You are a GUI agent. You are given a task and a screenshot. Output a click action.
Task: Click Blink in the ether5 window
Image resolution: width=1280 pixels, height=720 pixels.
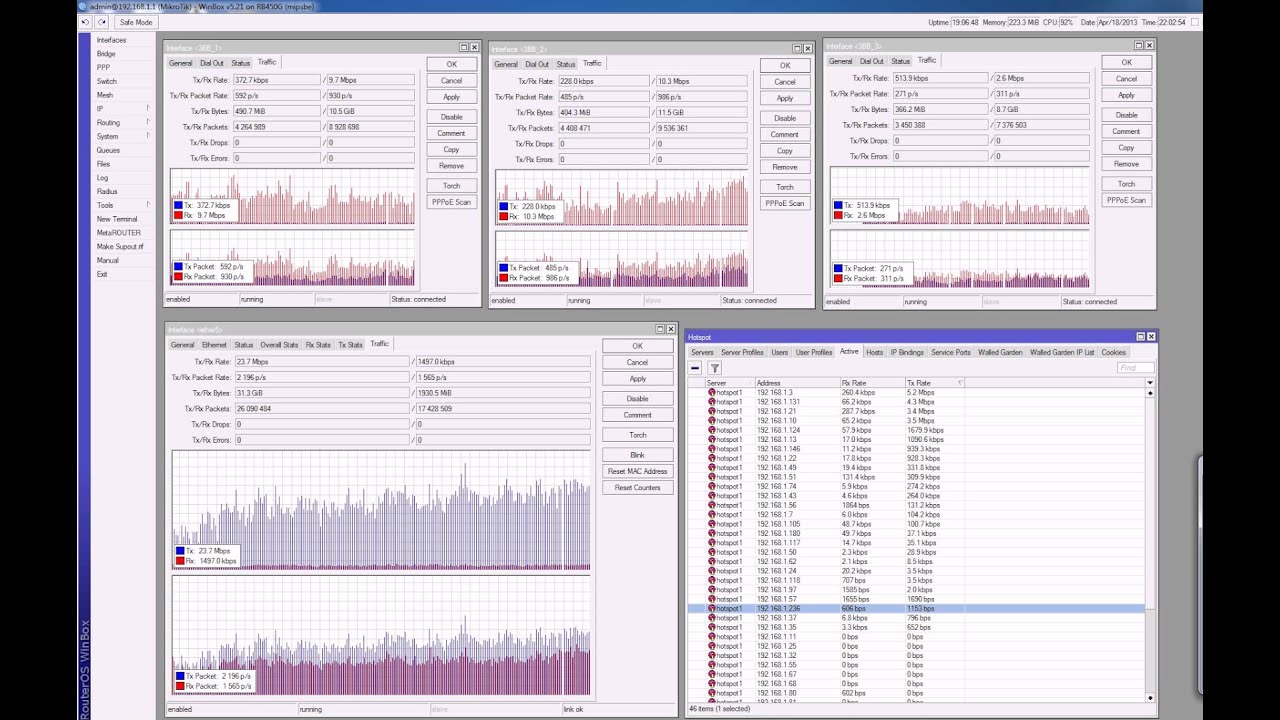pos(637,455)
